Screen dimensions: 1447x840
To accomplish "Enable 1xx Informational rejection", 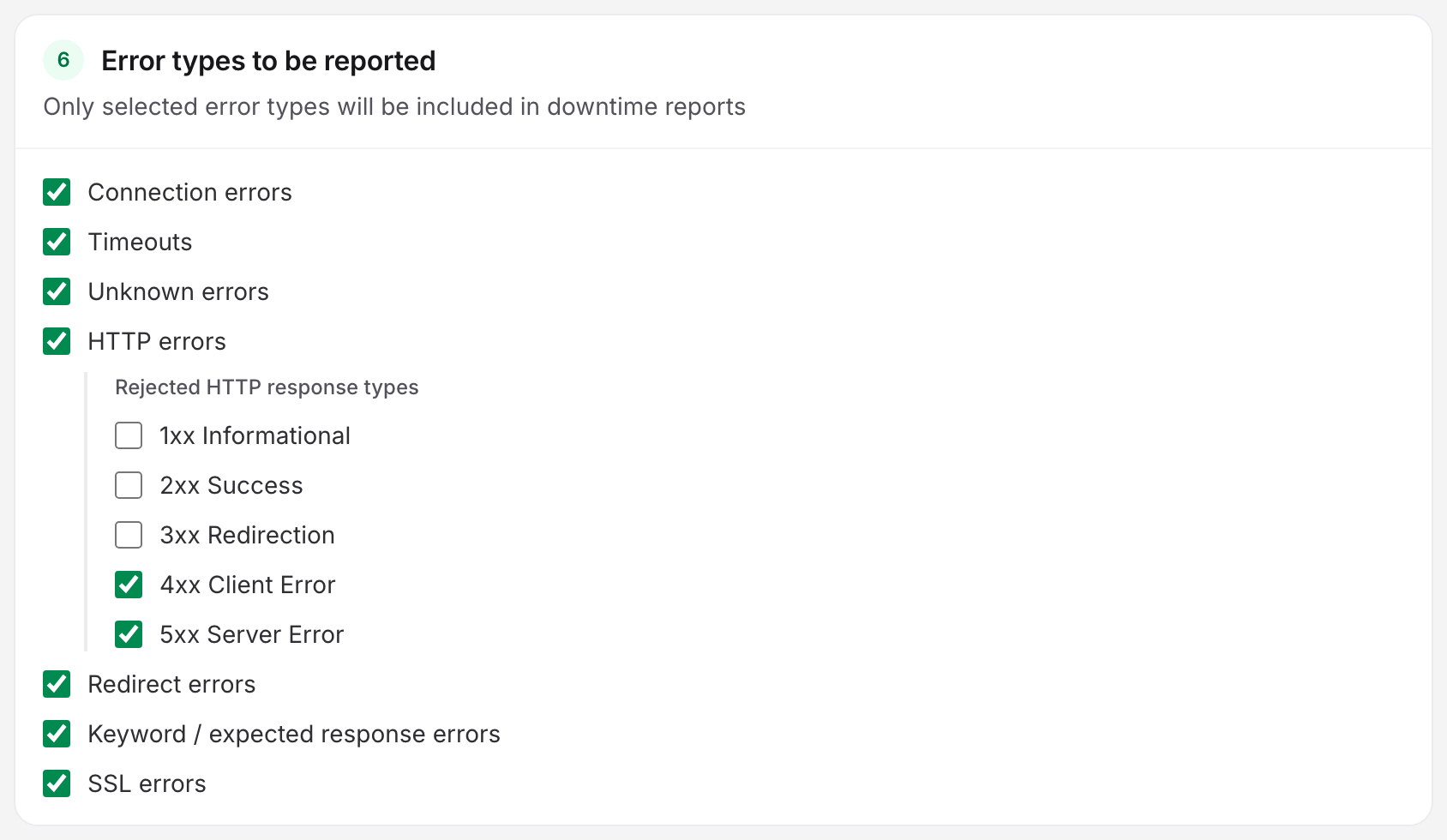I will tap(129, 435).
